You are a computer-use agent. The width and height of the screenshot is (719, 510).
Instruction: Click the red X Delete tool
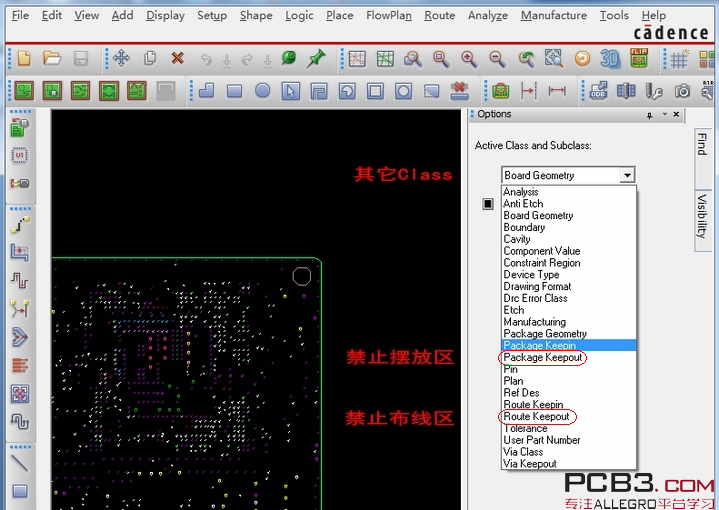coord(177,59)
